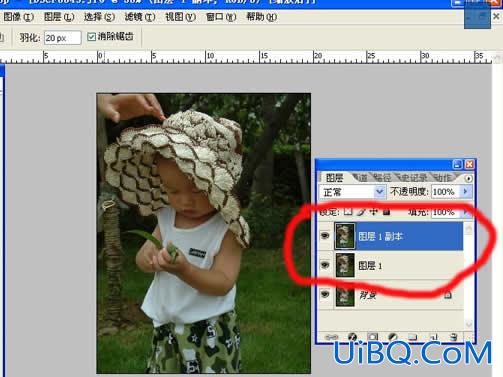Open the 图层(L) menu
The image size is (503, 377).
coord(59,17)
